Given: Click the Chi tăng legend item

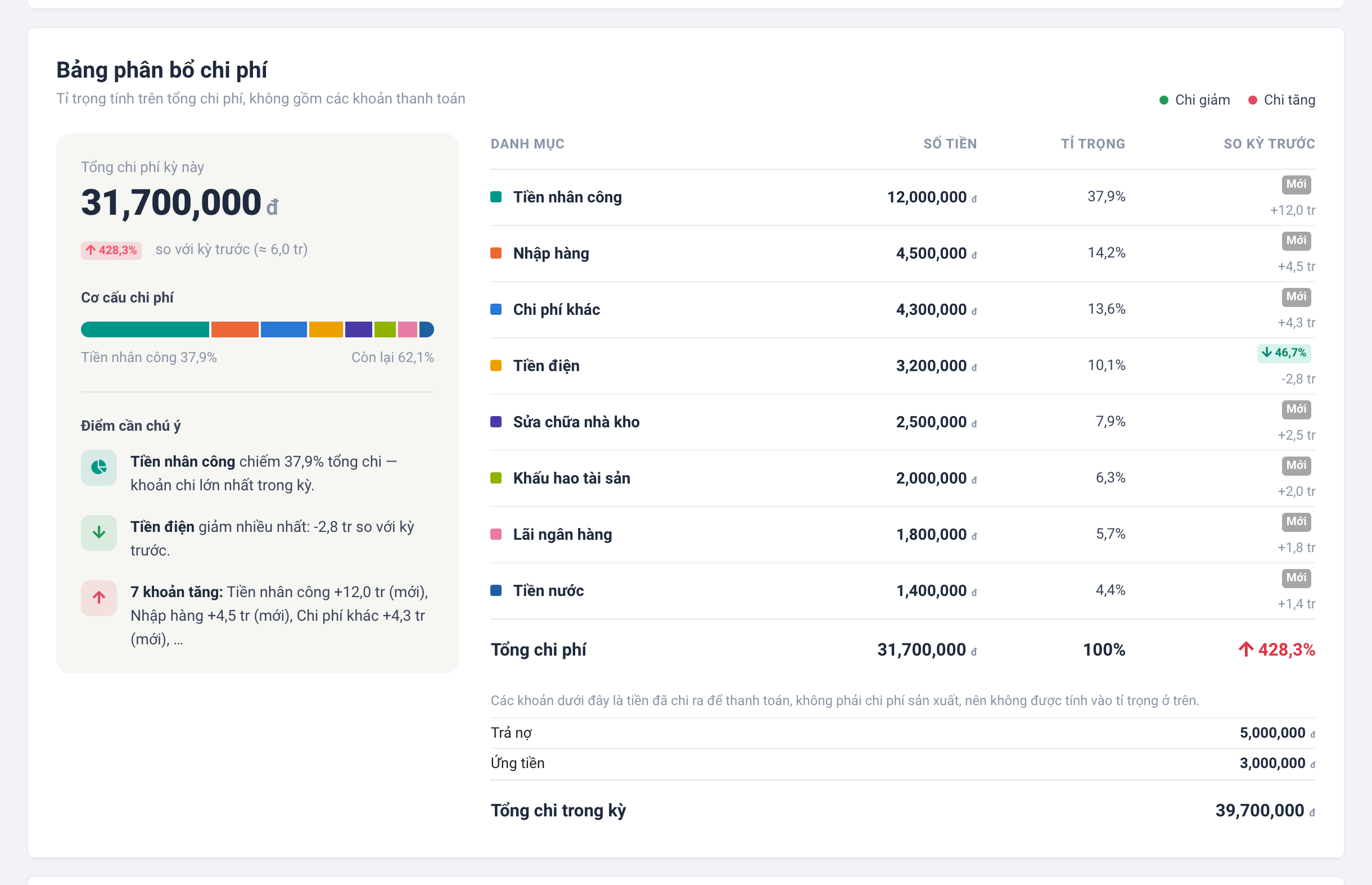Looking at the screenshot, I should (x=1282, y=100).
